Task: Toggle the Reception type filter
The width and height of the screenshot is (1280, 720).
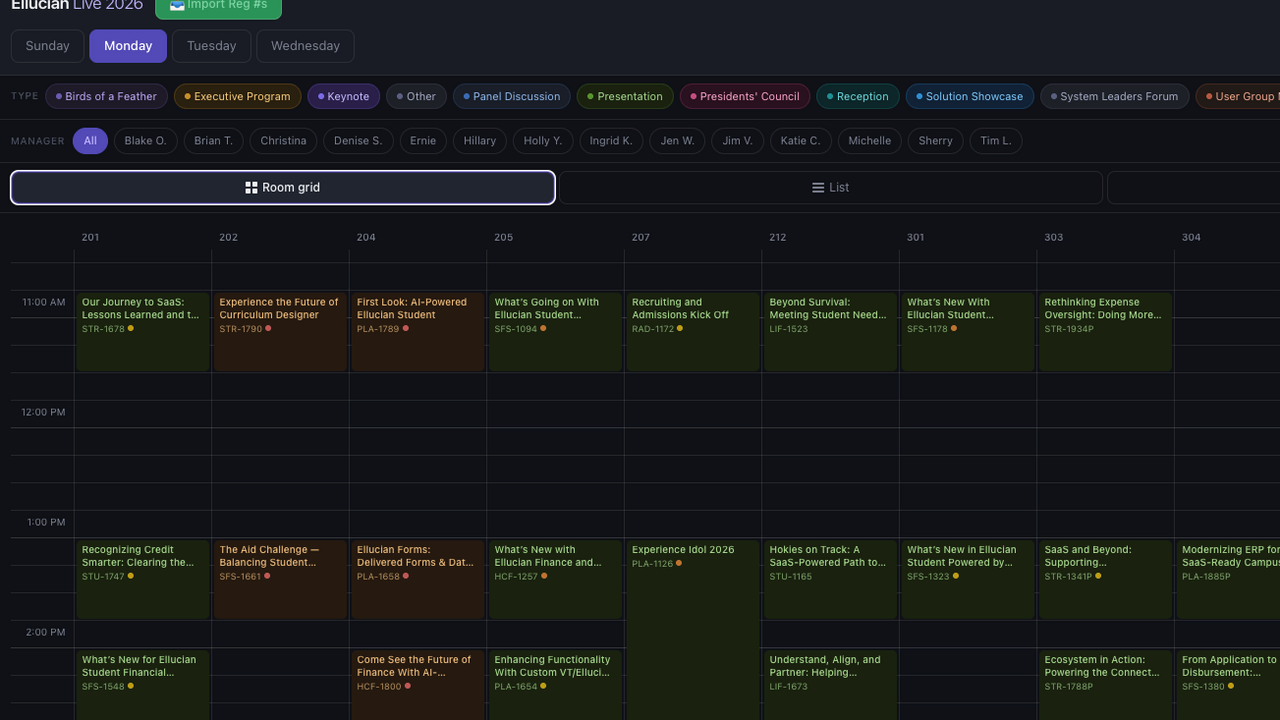Action: coord(858,97)
